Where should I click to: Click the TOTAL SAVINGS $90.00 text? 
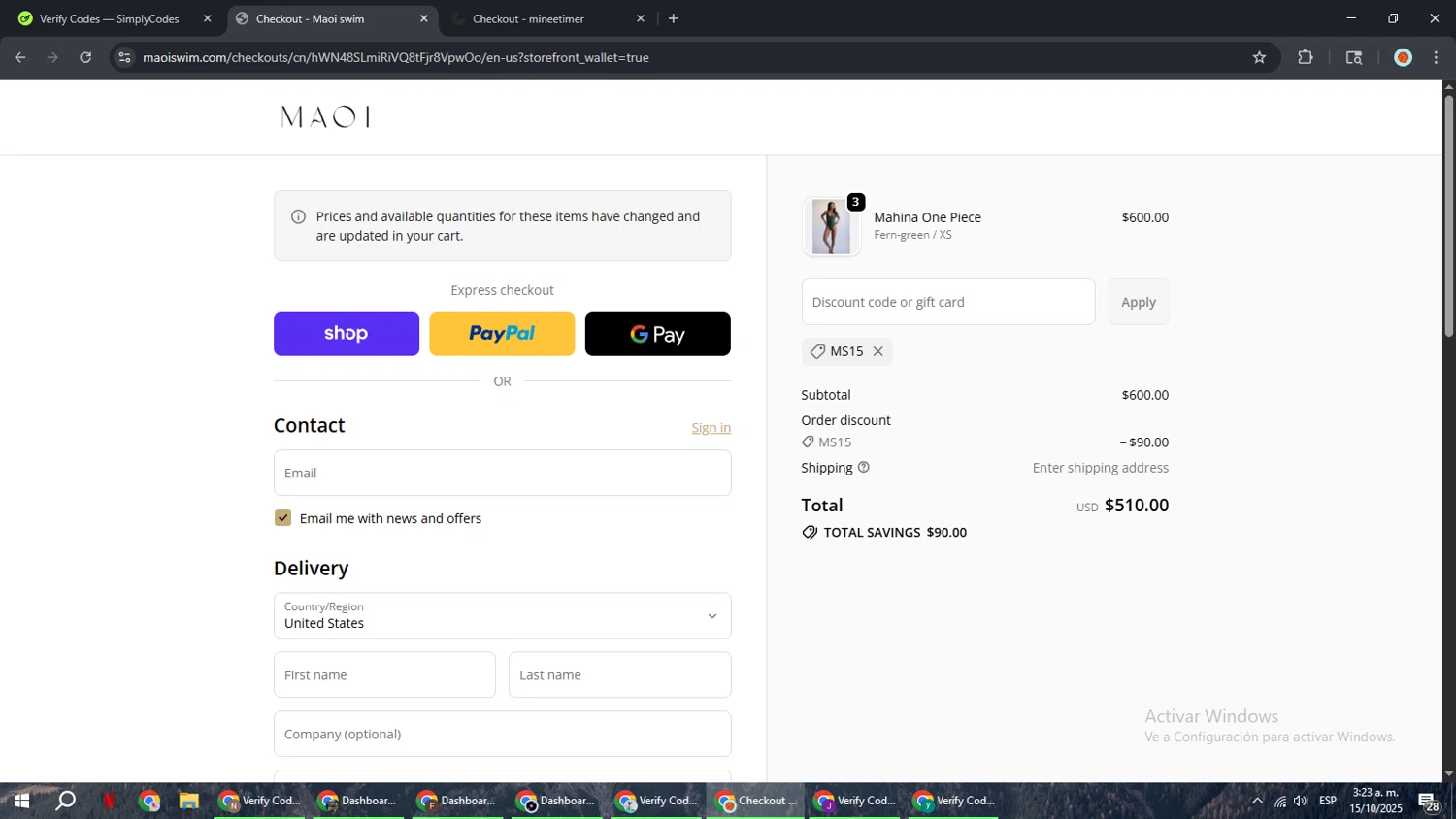pos(895,533)
